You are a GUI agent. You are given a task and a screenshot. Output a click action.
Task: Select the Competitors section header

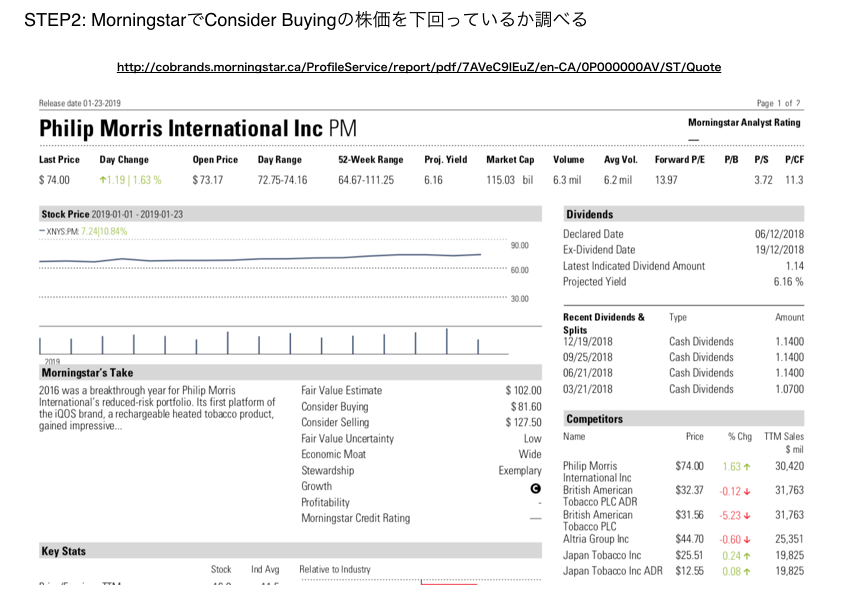594,419
